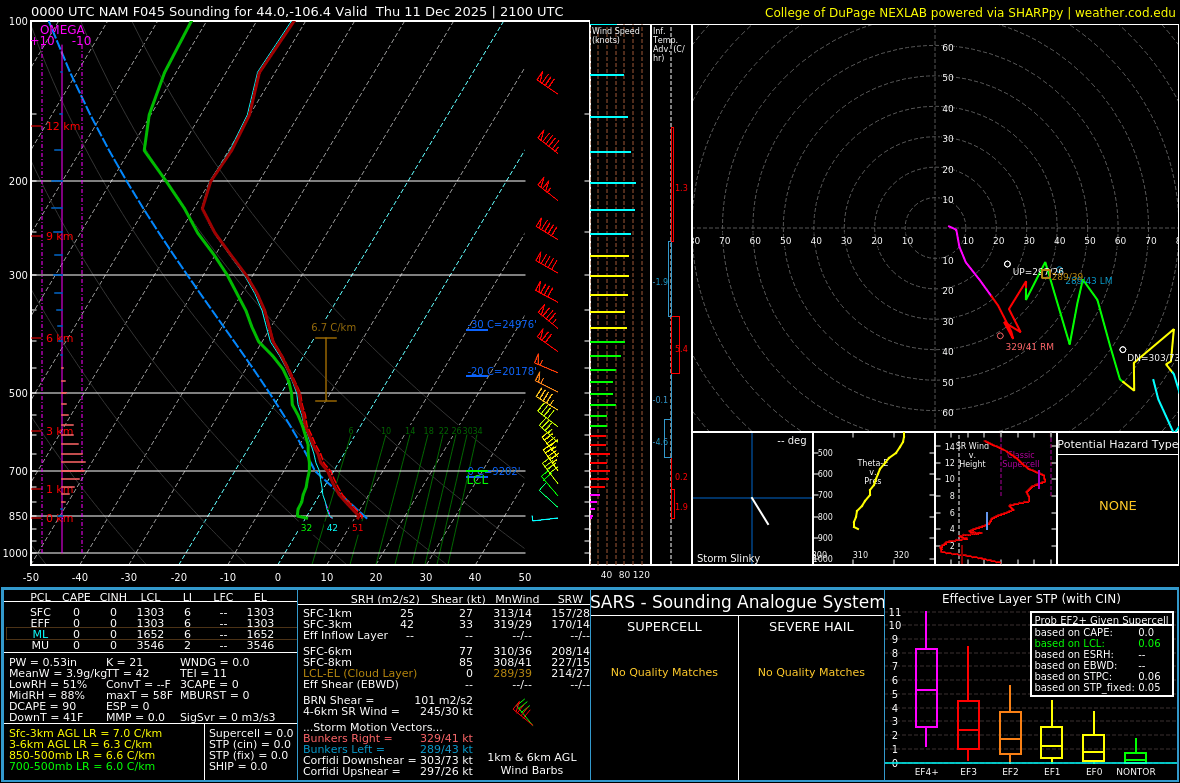Select the EFF parcel row
Image resolution: width=1180 pixels, height=783 pixels.
(151, 623)
